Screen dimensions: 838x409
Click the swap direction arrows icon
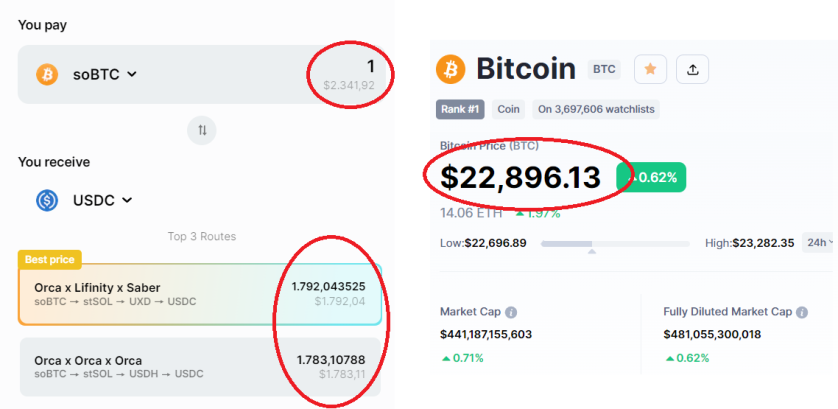202,130
